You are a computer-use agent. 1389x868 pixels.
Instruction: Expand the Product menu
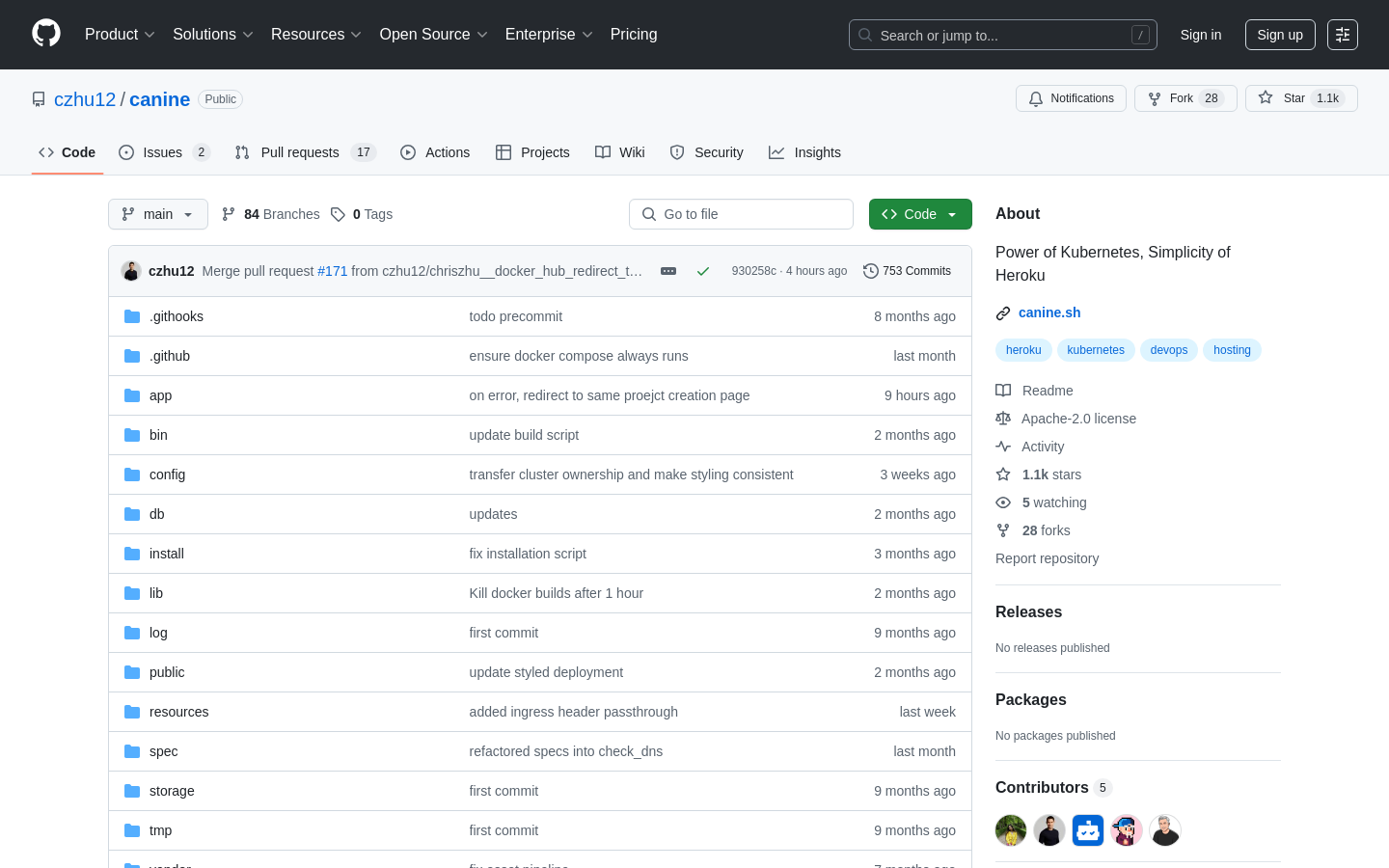[x=120, y=34]
